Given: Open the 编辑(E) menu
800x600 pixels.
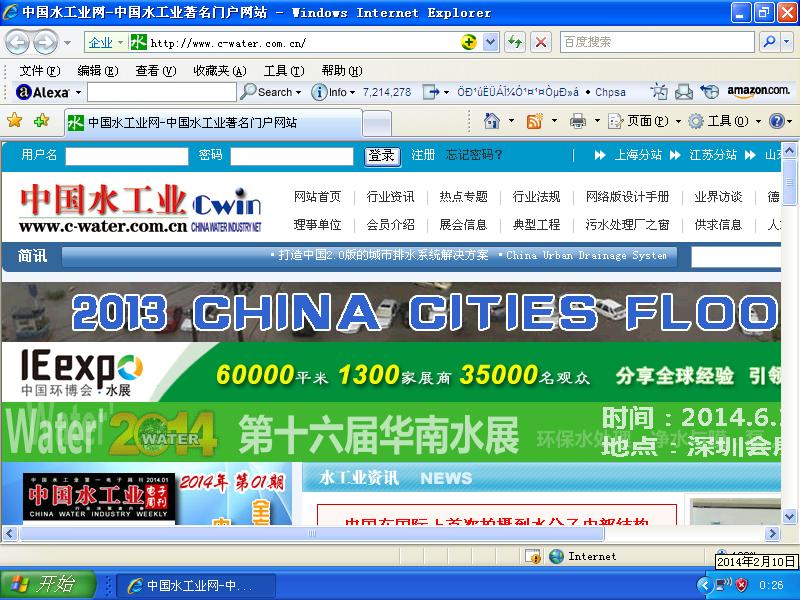Looking at the screenshot, I should pyautogui.click(x=97, y=70).
